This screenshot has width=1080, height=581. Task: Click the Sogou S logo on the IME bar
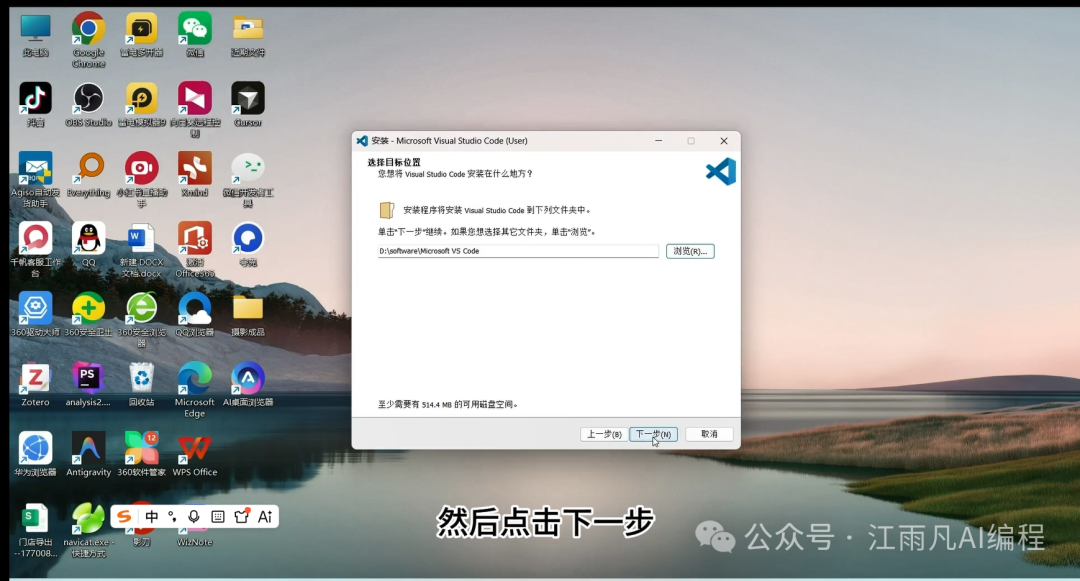(x=124, y=516)
